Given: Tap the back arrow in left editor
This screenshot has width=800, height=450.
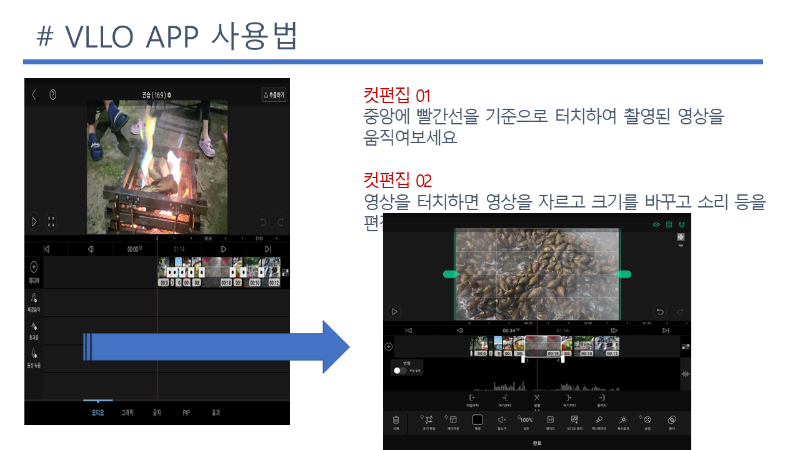Looking at the screenshot, I should pyautogui.click(x=34, y=94).
